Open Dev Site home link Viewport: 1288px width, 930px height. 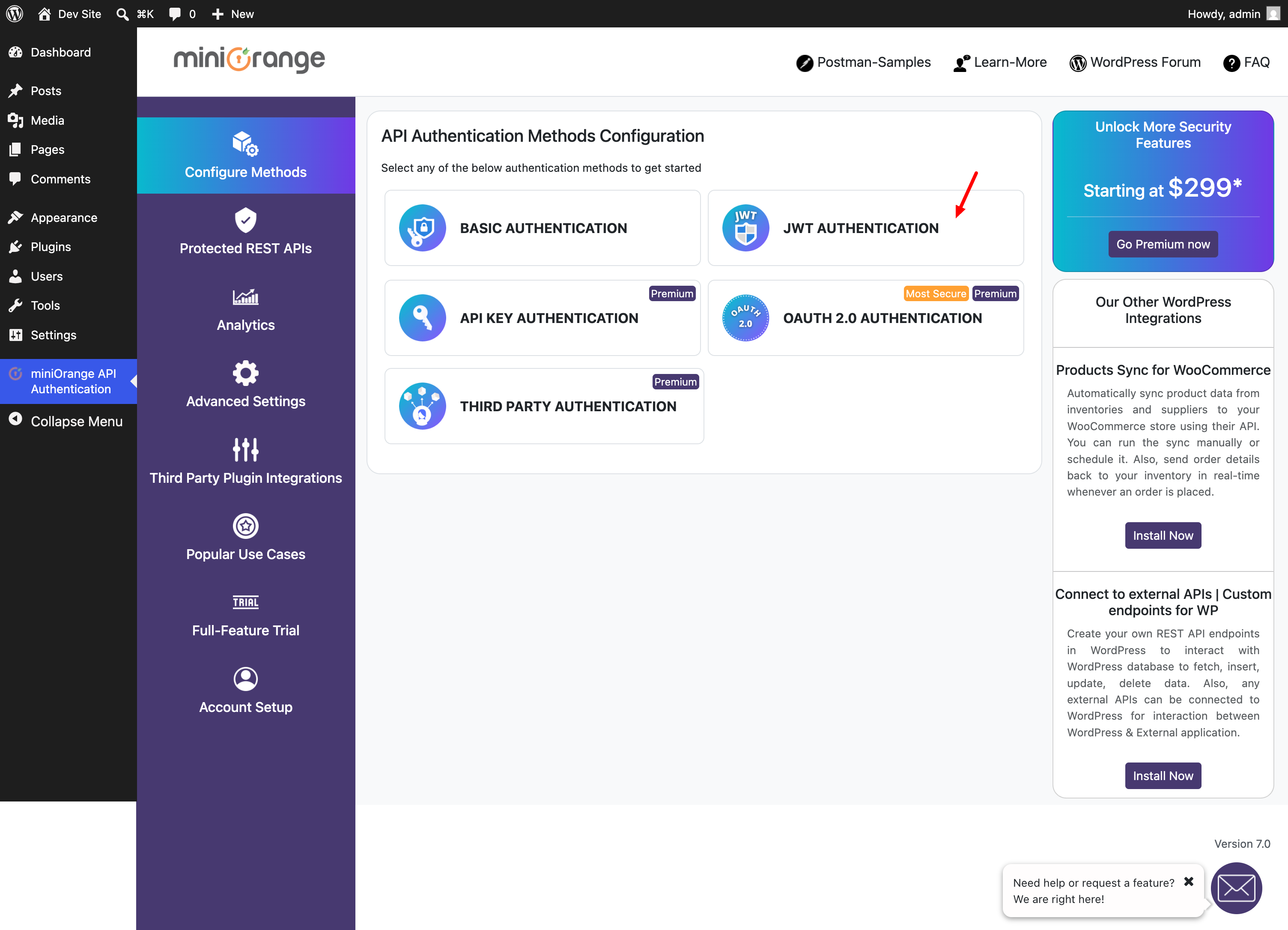pyautogui.click(x=69, y=14)
